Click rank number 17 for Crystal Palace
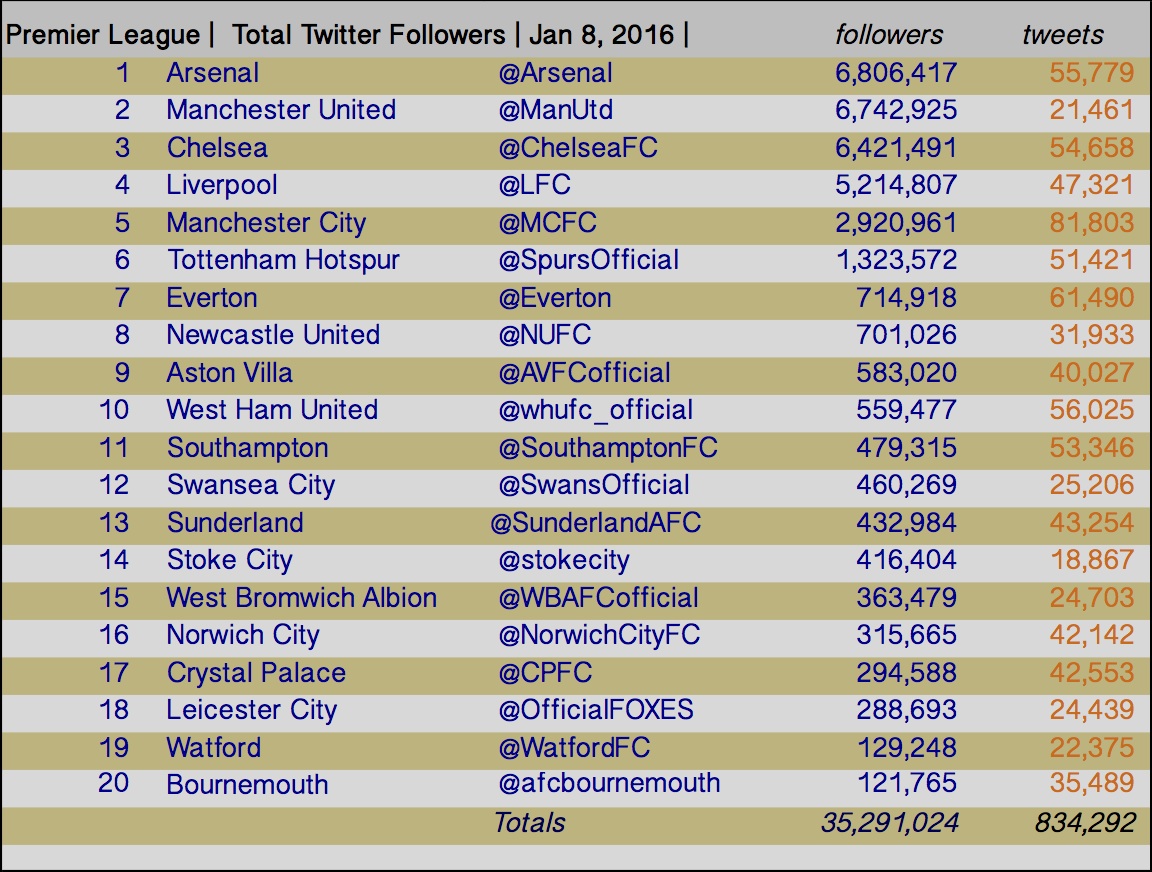Image resolution: width=1152 pixels, height=872 pixels. [x=114, y=672]
